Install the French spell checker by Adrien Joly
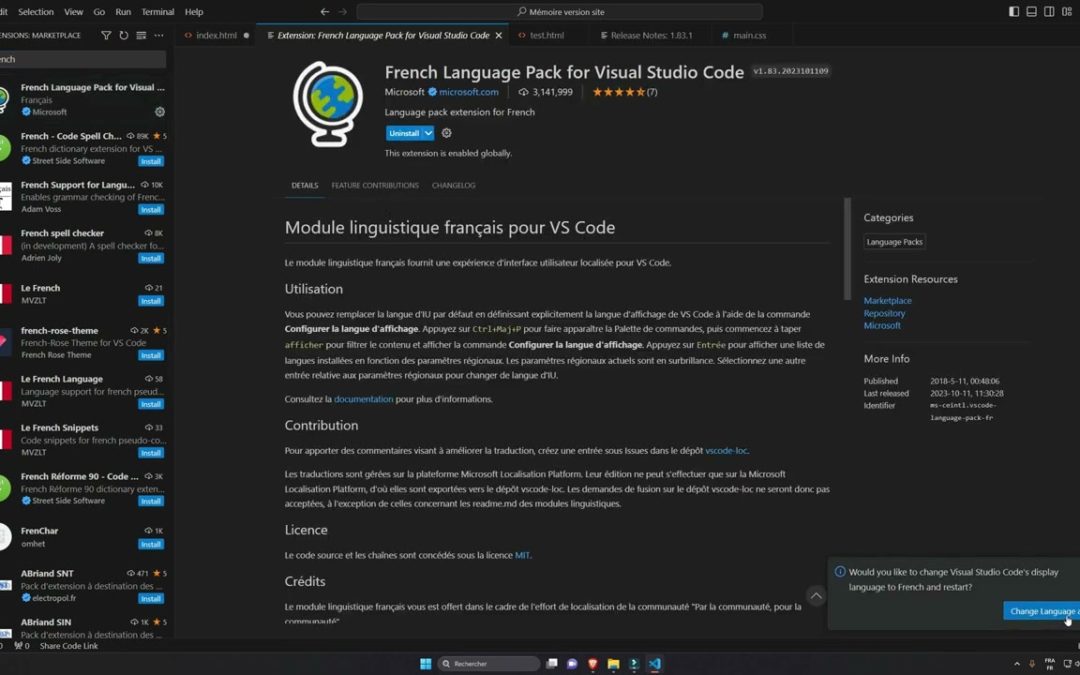The width and height of the screenshot is (1080, 675). [x=151, y=258]
